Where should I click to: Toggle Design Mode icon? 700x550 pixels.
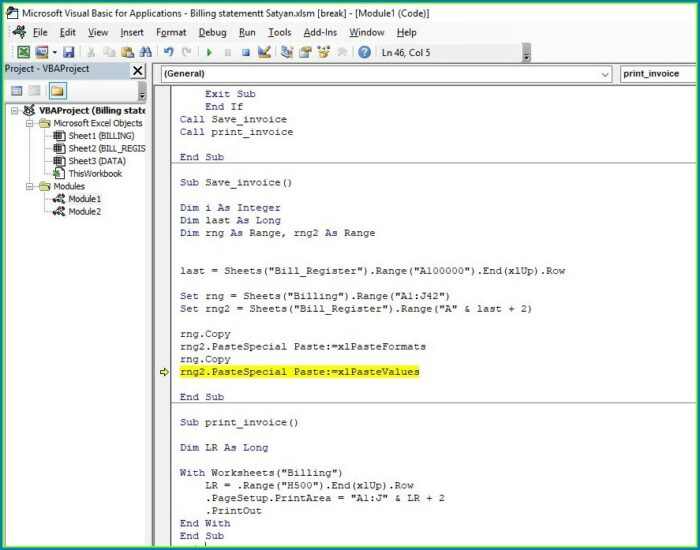click(x=264, y=52)
